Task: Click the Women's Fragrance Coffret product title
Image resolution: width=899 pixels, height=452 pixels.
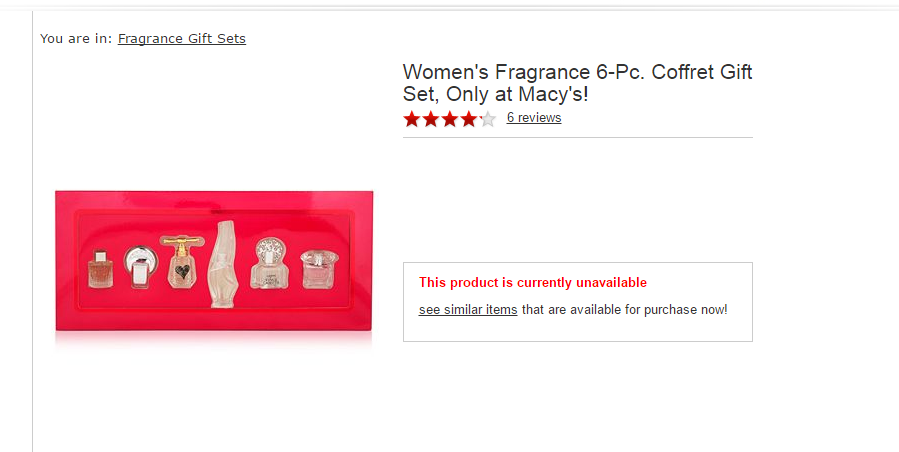Action: click(577, 83)
